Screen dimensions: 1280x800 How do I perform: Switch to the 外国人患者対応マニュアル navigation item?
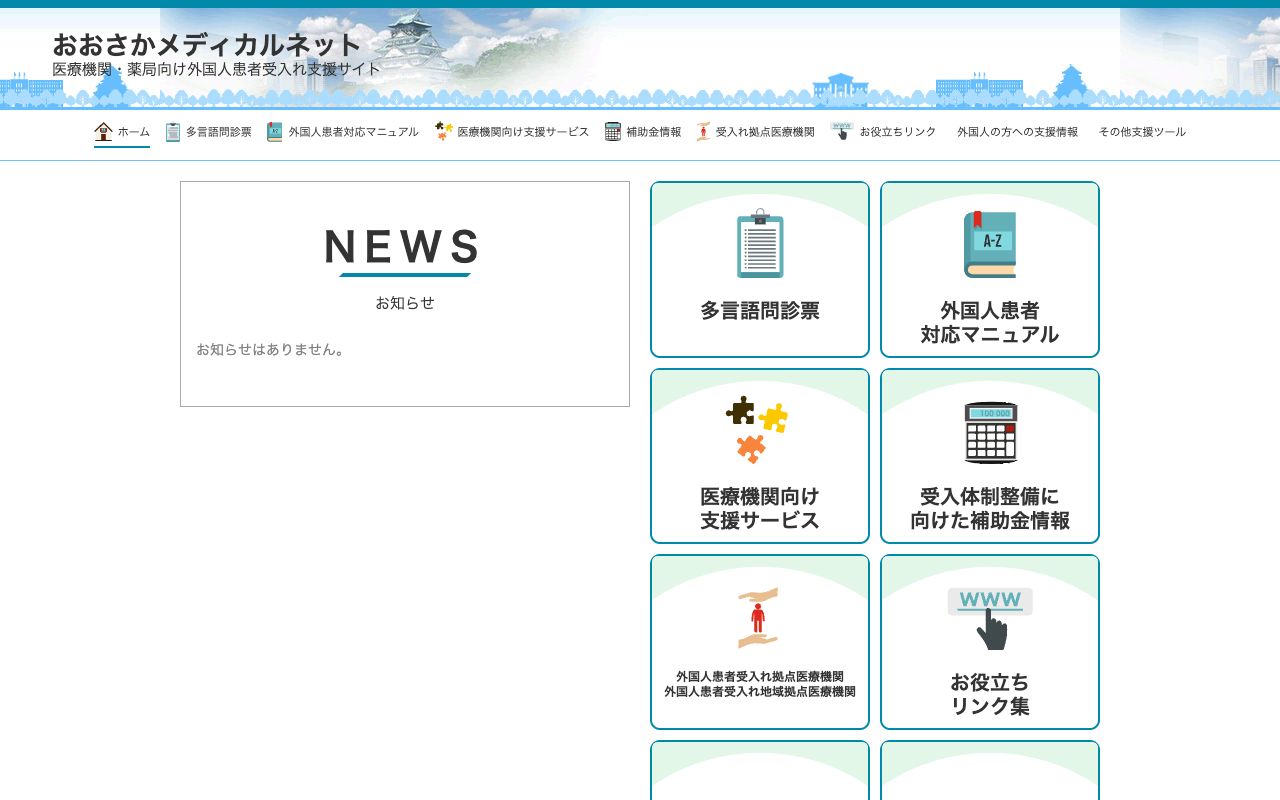(353, 131)
